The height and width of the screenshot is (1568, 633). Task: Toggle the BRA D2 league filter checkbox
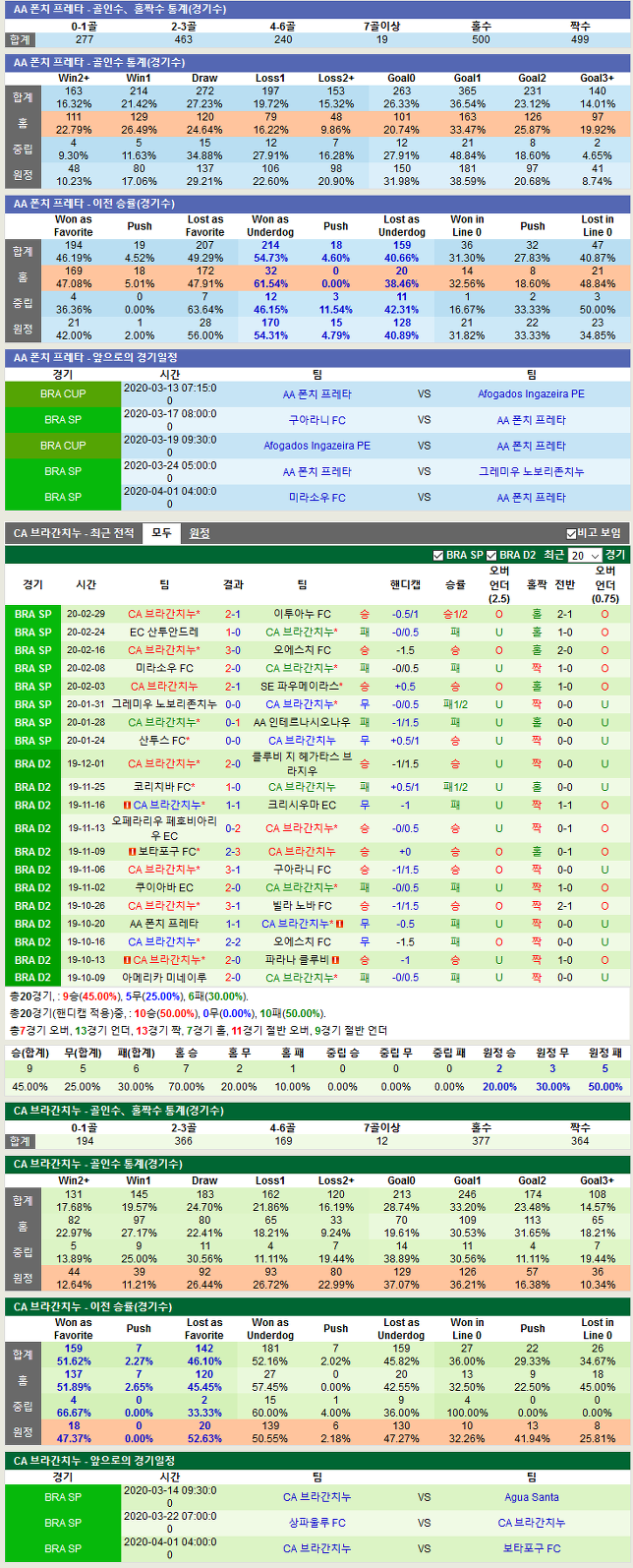[x=492, y=555]
